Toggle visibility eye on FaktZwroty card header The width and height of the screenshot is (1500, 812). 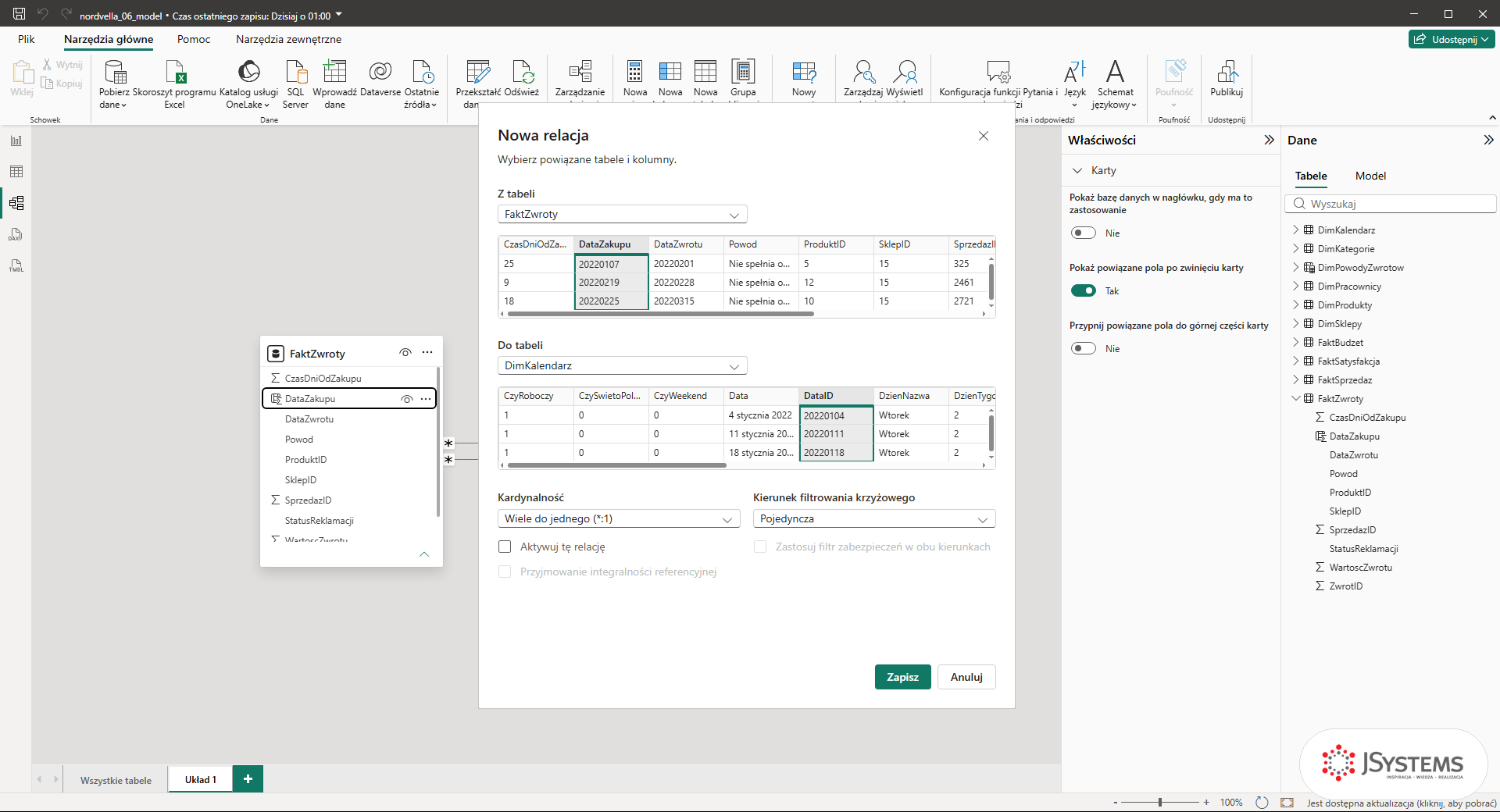click(405, 353)
